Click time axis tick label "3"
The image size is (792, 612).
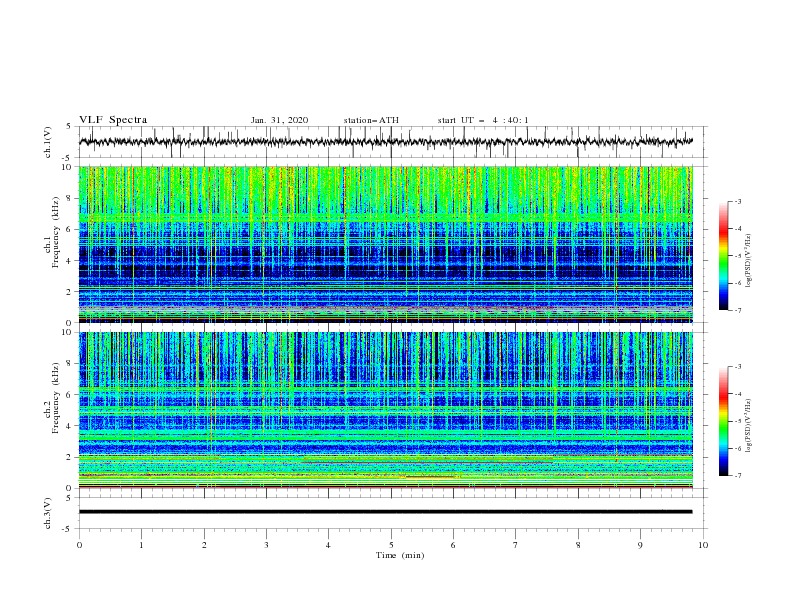click(266, 545)
